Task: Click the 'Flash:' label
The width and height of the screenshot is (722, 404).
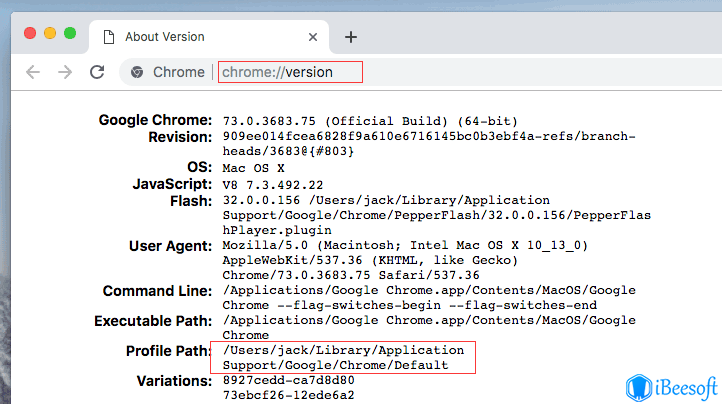Action: (191, 201)
